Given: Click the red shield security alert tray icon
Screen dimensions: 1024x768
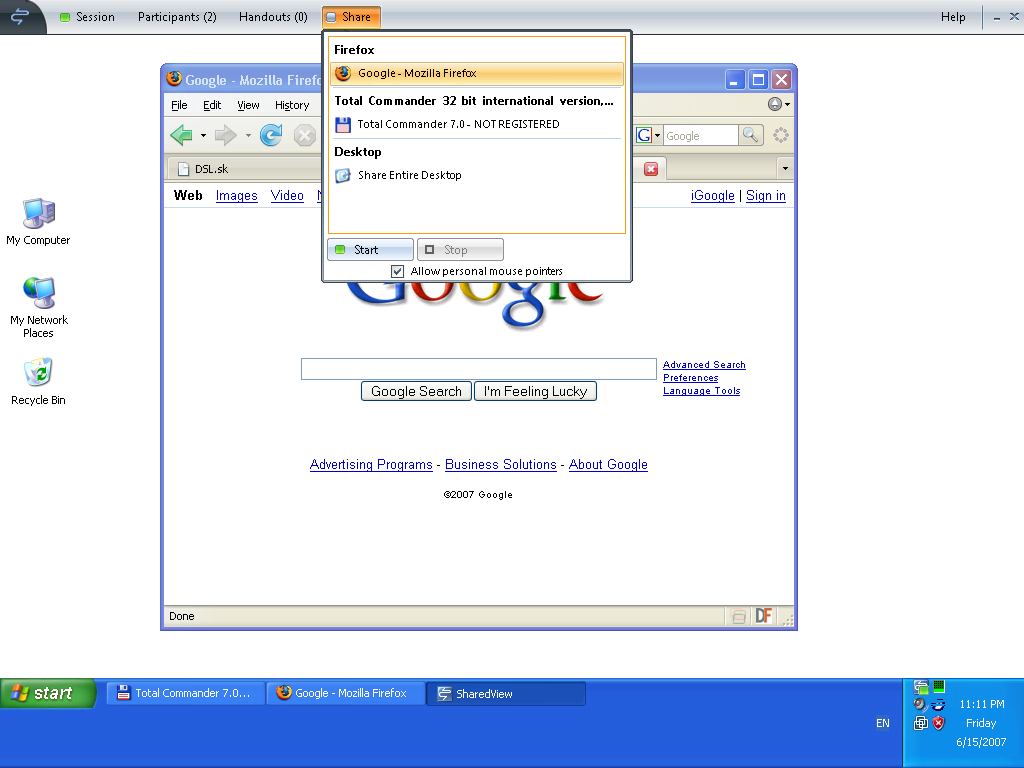Looking at the screenshot, I should [x=938, y=723].
